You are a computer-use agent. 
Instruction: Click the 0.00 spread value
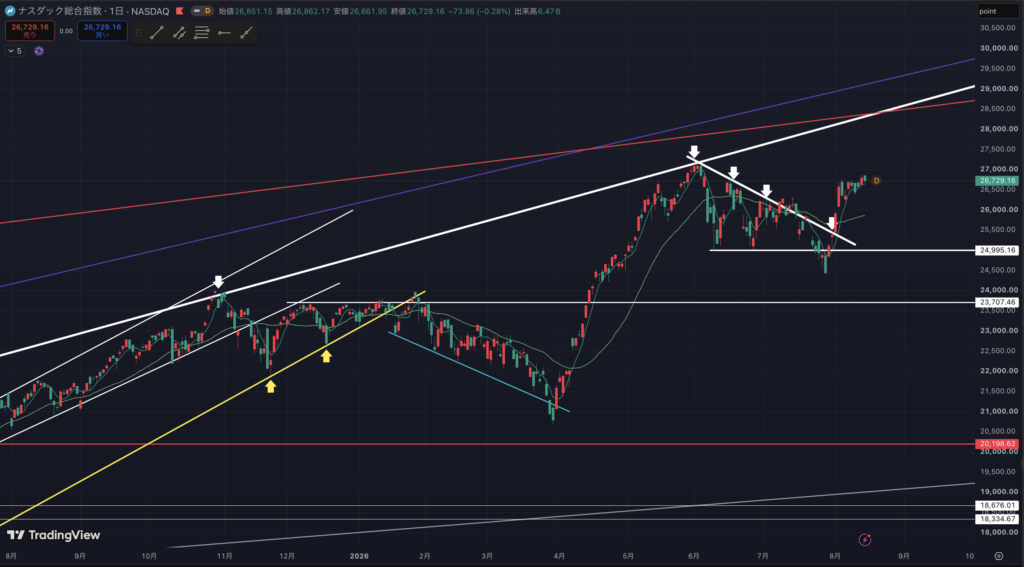click(x=66, y=31)
